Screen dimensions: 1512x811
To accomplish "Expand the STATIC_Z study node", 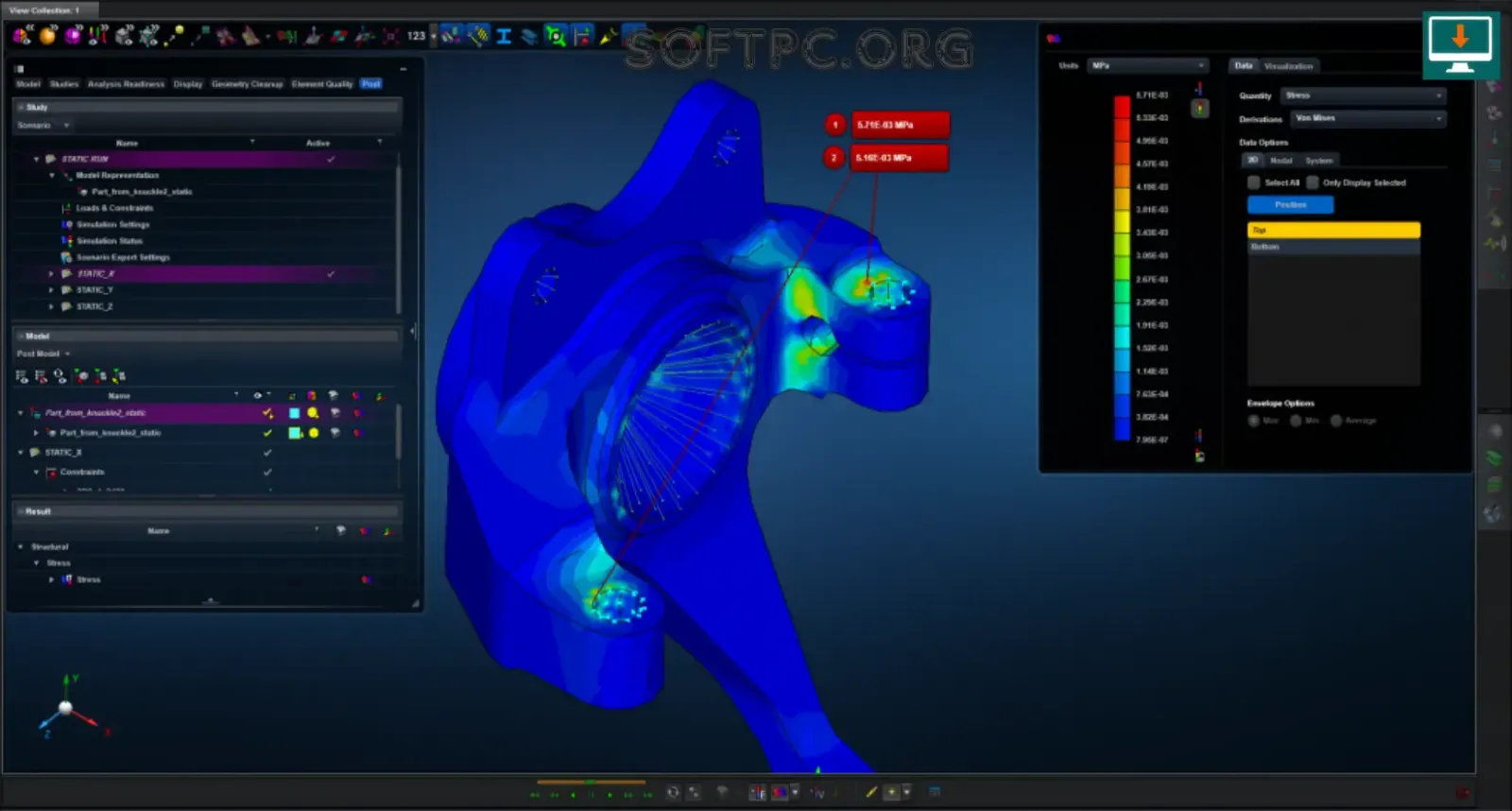I will [x=51, y=306].
